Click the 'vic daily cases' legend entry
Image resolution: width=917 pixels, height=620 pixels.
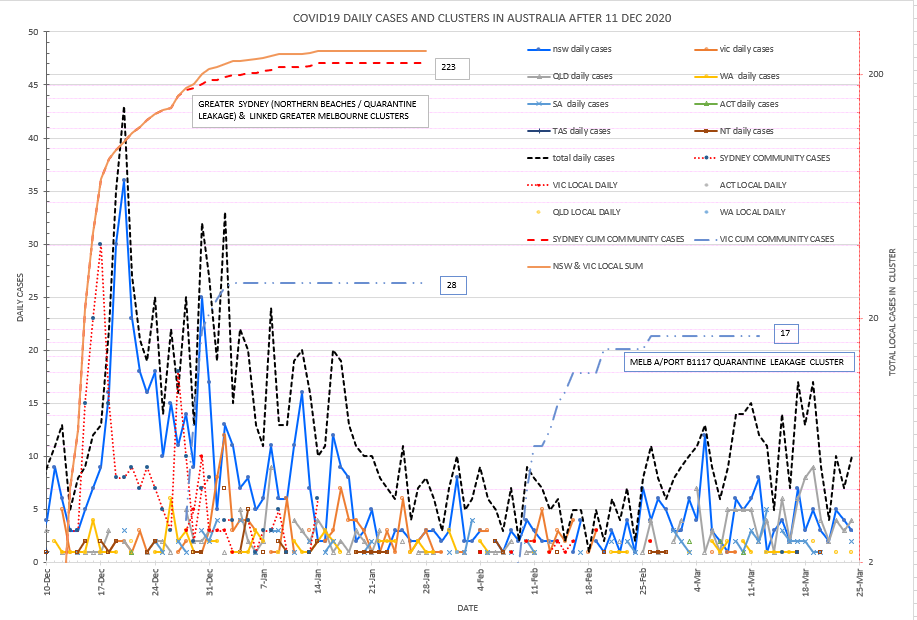(x=734, y=49)
